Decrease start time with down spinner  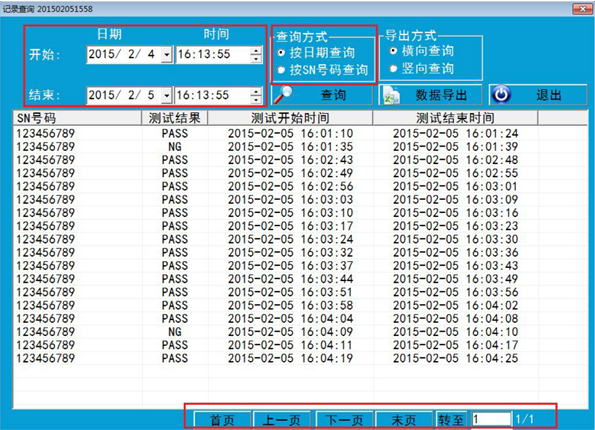[257, 58]
